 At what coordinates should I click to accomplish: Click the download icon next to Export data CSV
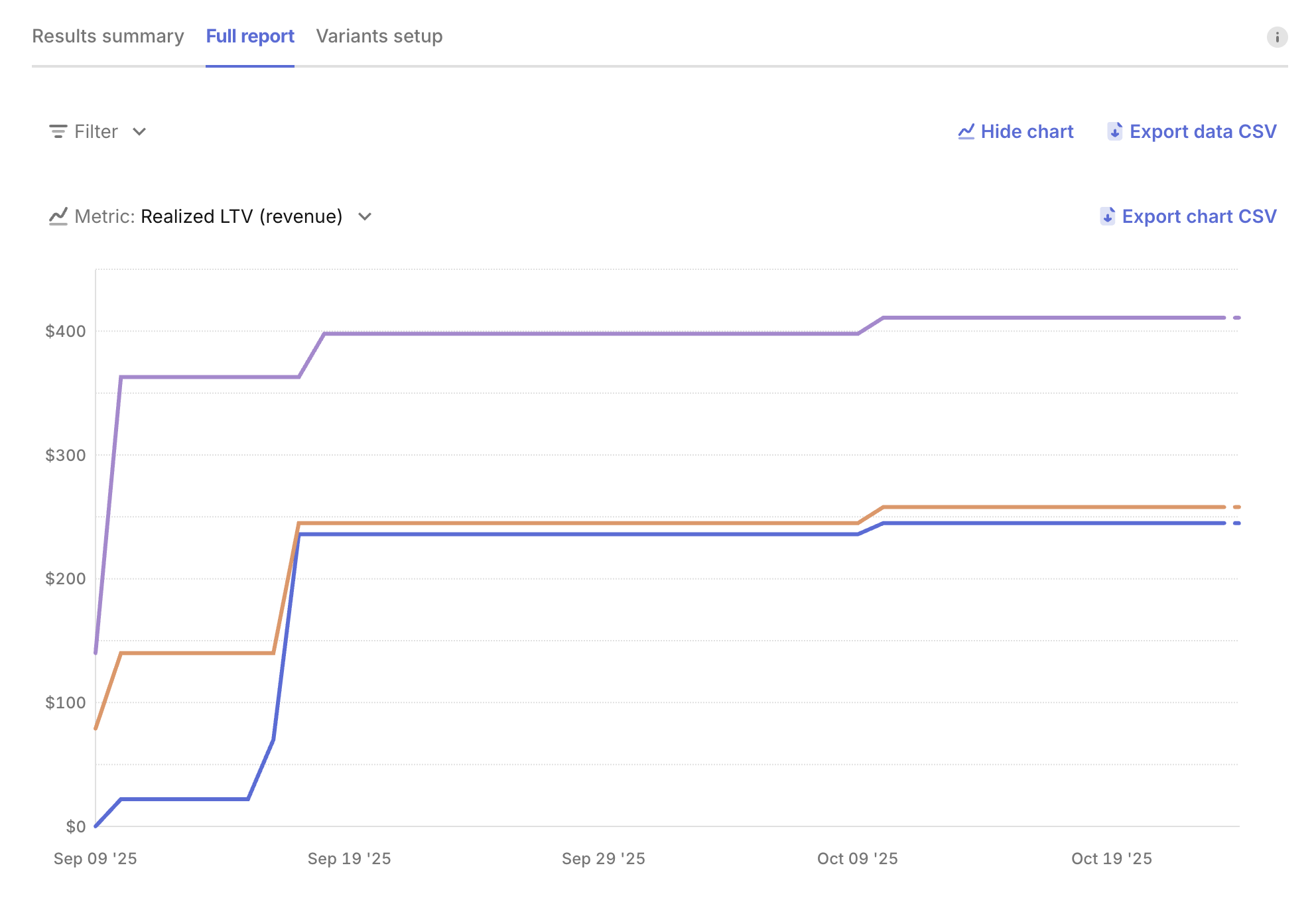(x=1116, y=131)
